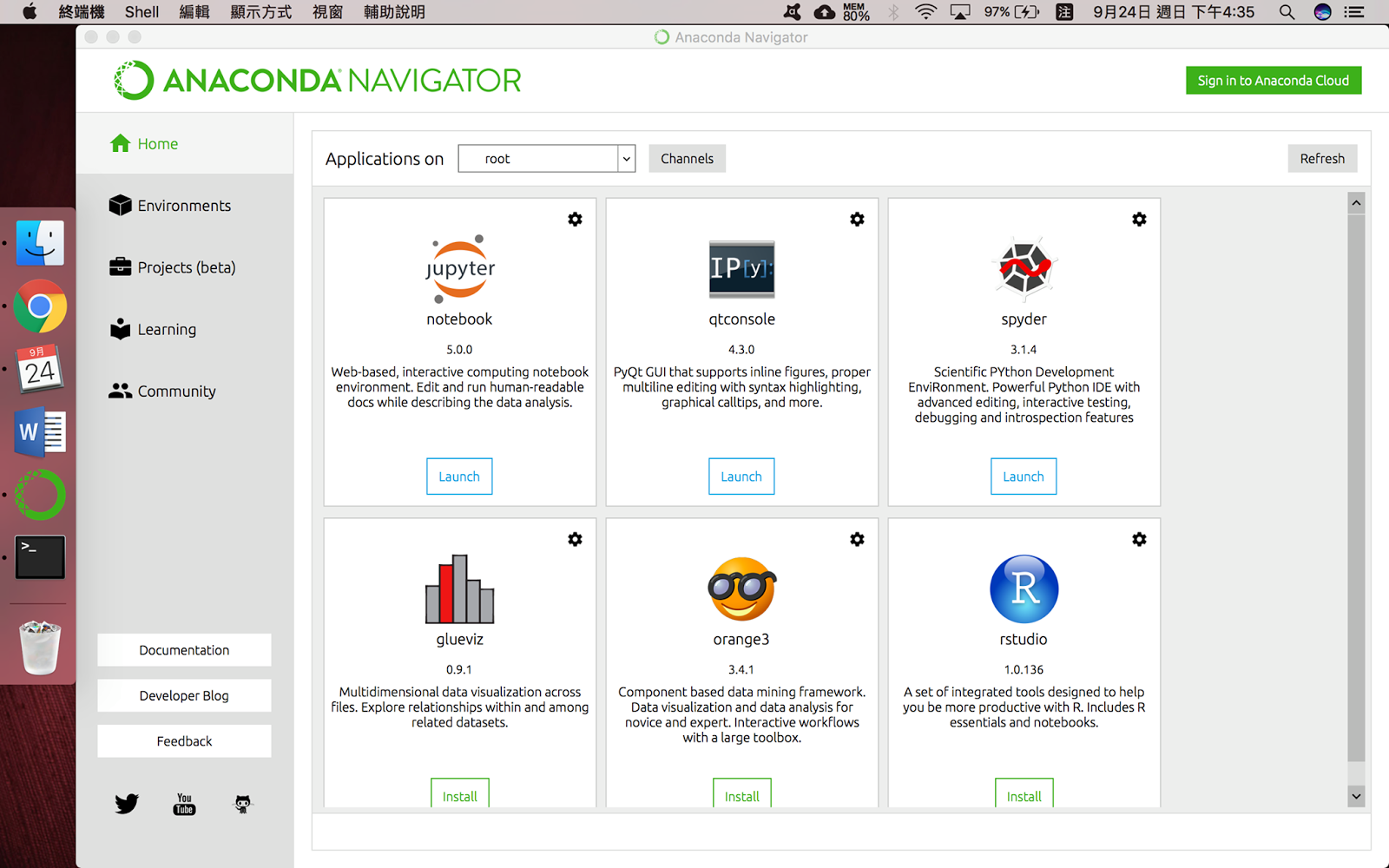Install orange3
The width and height of the screenshot is (1389, 868).
click(x=742, y=794)
